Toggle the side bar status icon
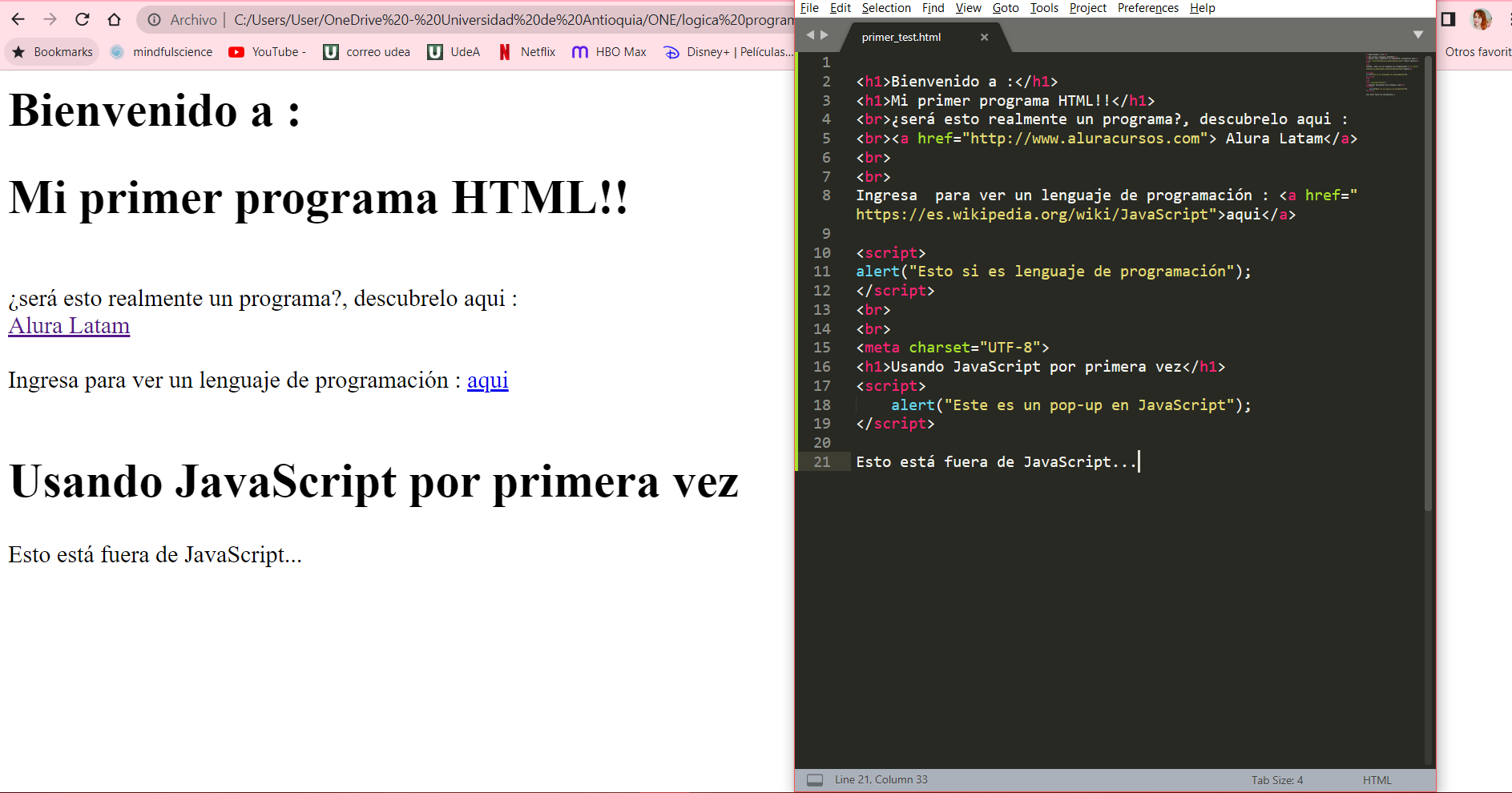The height and width of the screenshot is (793, 1512). click(x=815, y=780)
